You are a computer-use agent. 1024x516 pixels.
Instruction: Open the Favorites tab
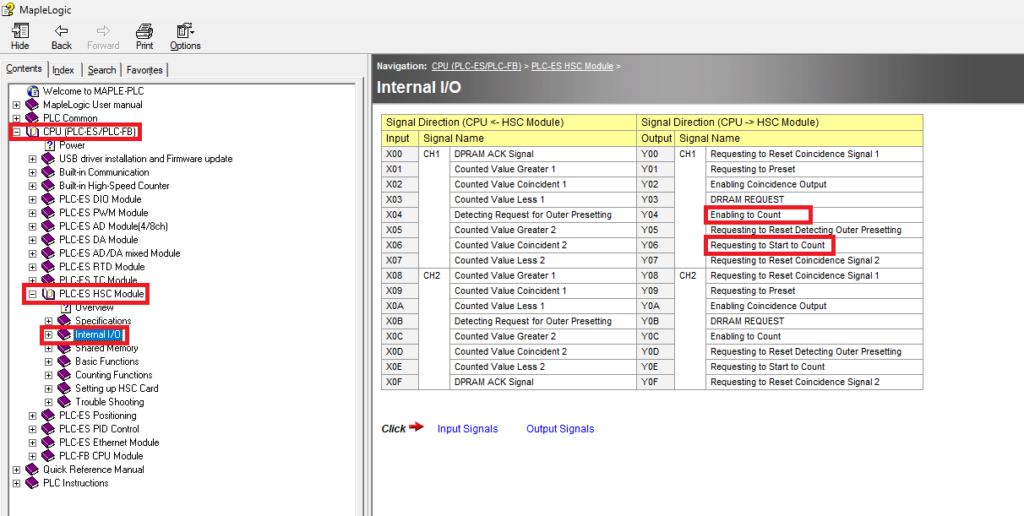144,70
